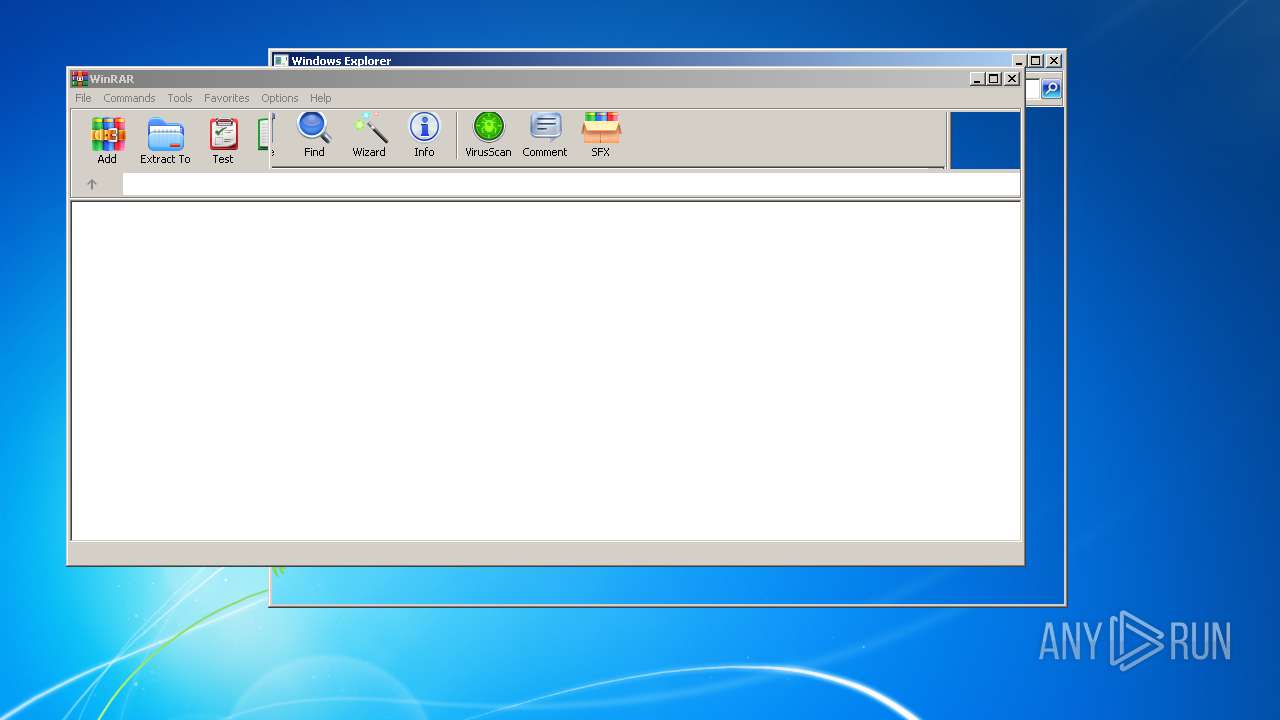Click the Comment toolbar icon
The width and height of the screenshot is (1280, 720).
(545, 135)
